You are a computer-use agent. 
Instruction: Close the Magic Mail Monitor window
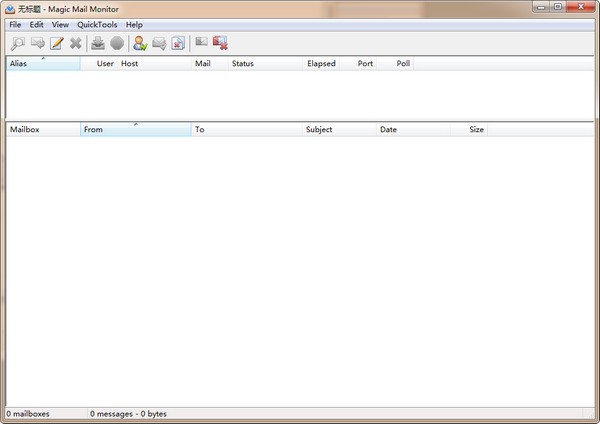(x=580, y=7)
